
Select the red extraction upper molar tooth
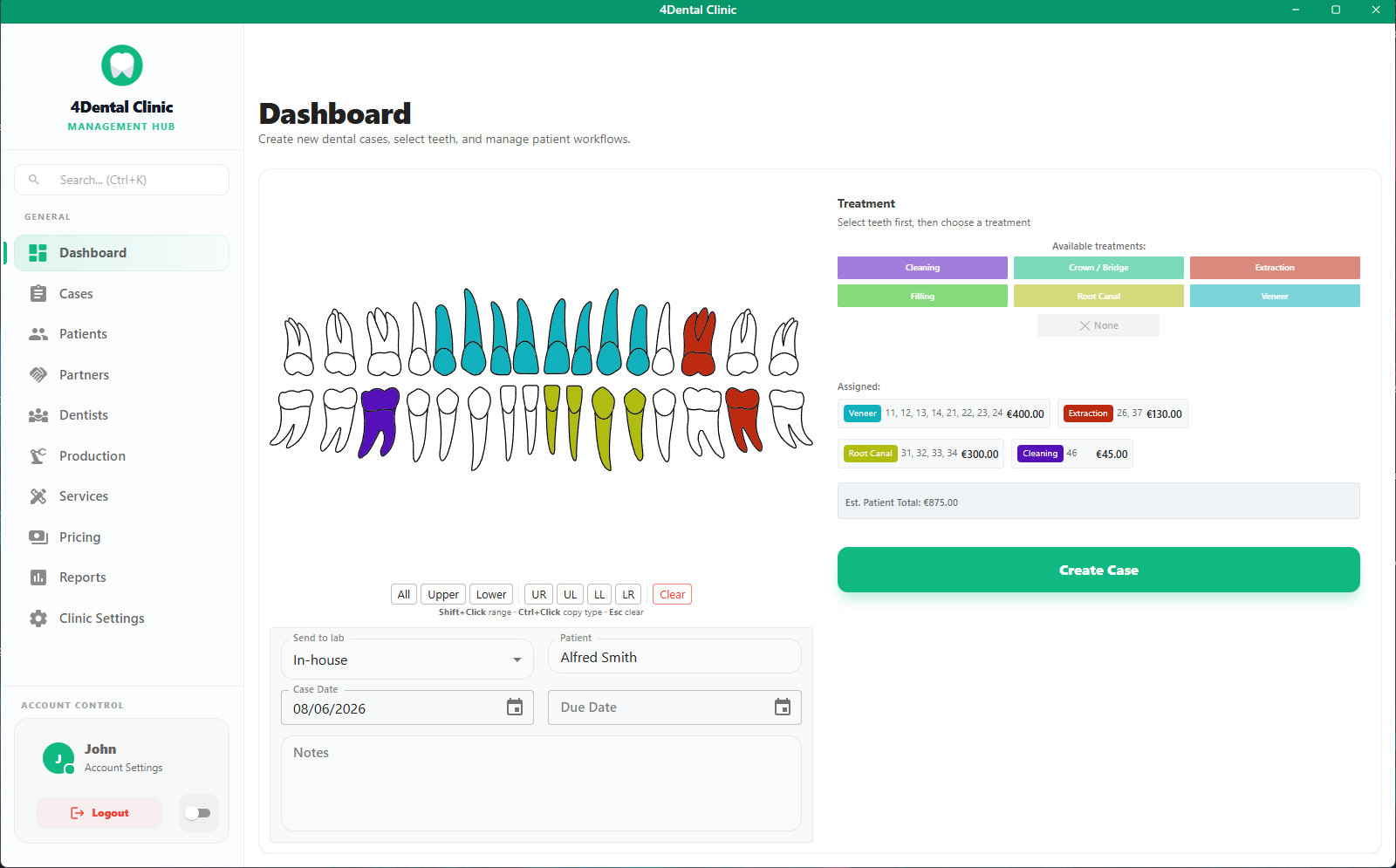click(699, 342)
